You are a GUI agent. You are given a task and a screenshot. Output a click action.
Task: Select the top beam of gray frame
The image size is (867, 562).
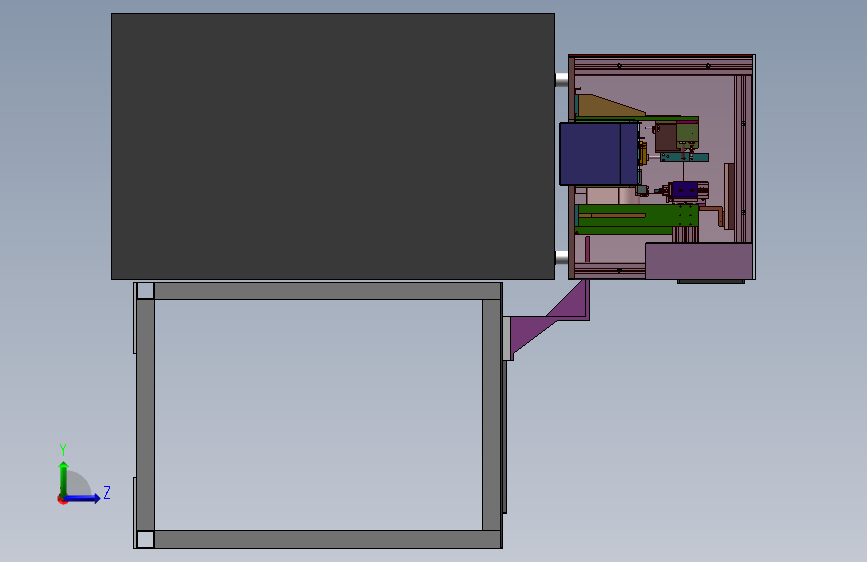(x=327, y=291)
